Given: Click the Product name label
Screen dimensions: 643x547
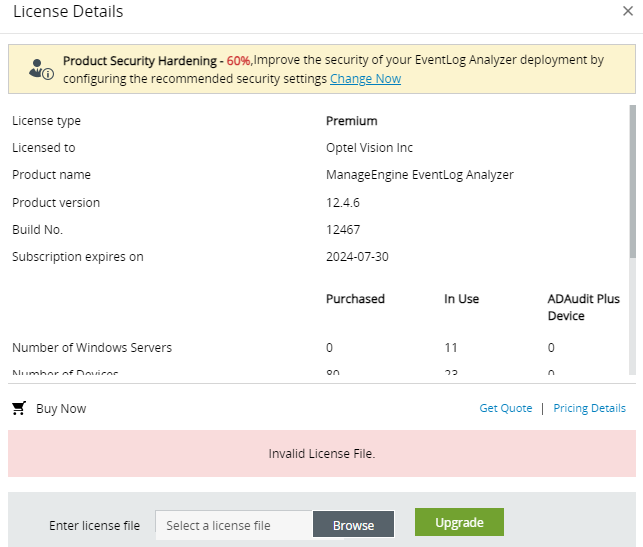Looking at the screenshot, I should (x=51, y=175).
